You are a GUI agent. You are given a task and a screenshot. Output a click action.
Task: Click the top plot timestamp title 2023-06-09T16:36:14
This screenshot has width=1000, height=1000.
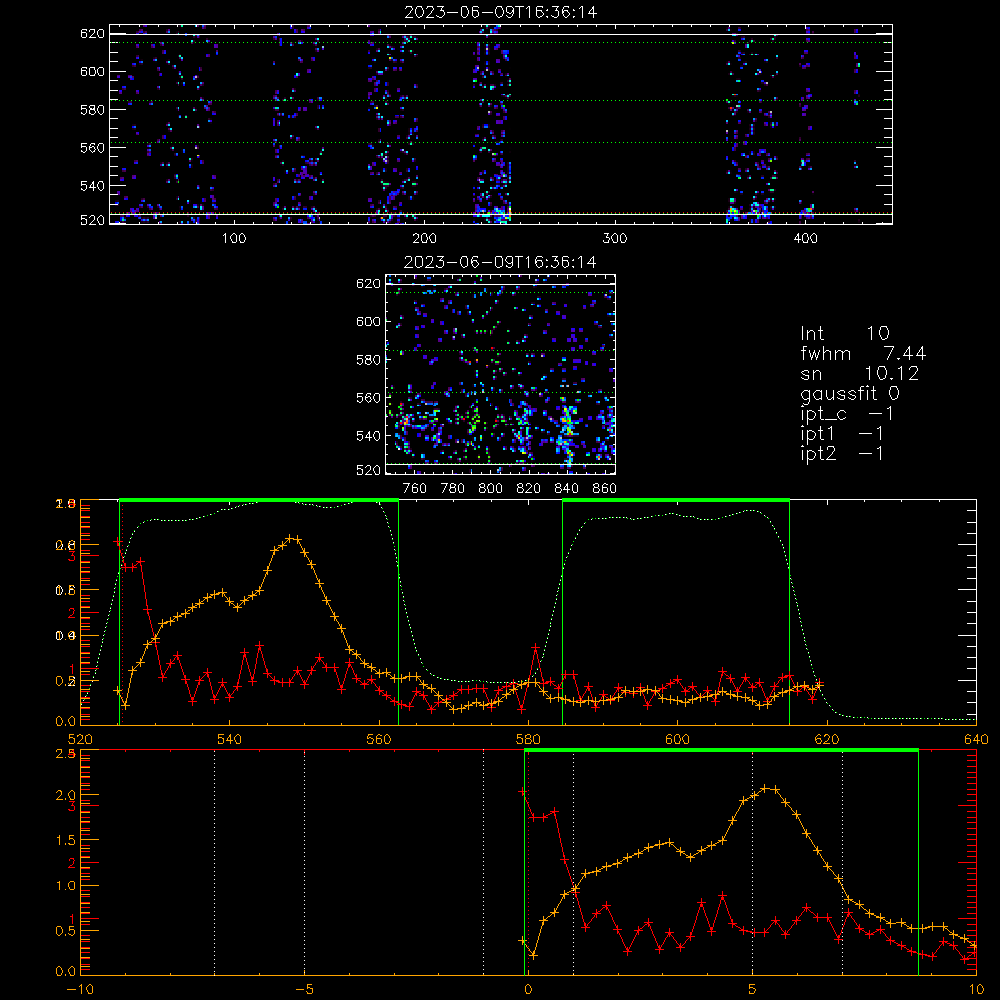pos(501,12)
